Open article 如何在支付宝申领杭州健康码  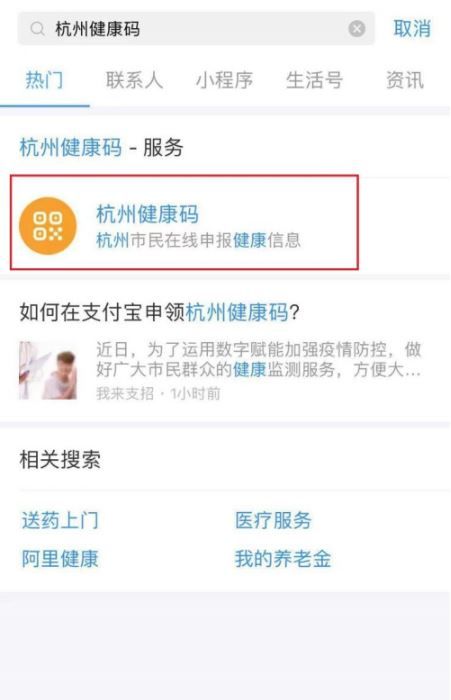[x=159, y=312]
